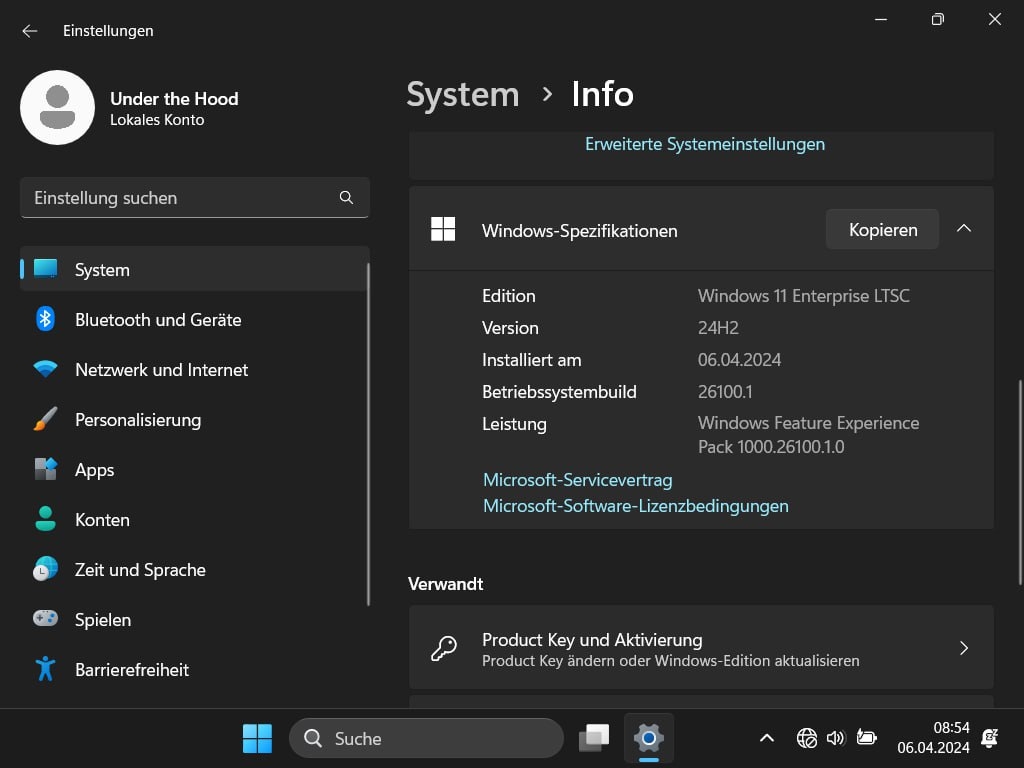Click the Windows Feature Experience Pack text
This screenshot has height=768, width=1024.
point(808,435)
